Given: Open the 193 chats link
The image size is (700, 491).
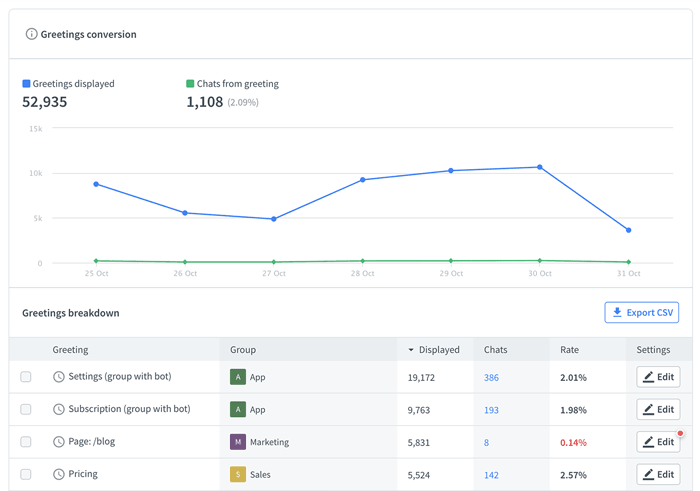Looking at the screenshot, I should point(491,410).
